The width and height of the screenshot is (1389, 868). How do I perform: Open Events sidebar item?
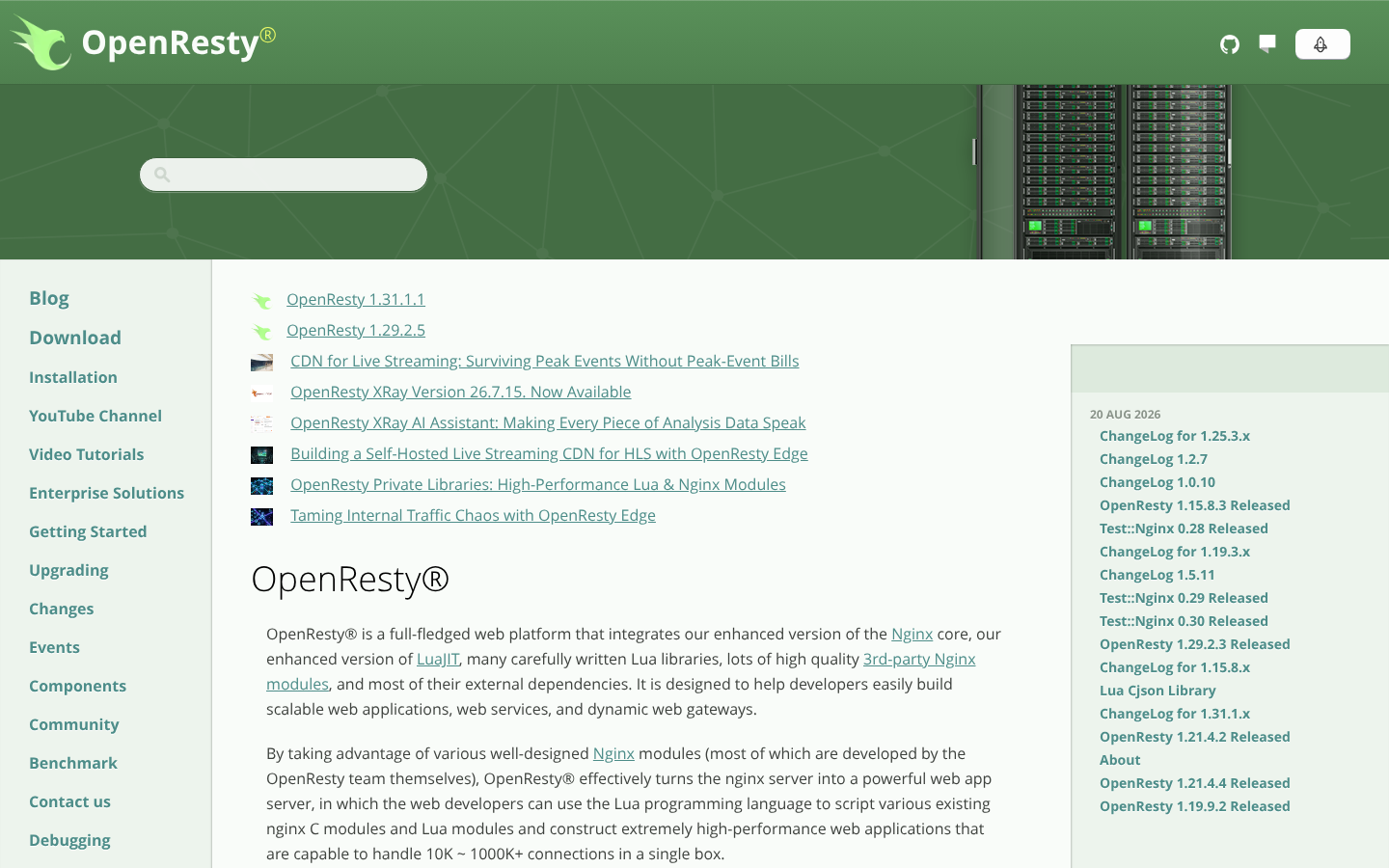click(54, 647)
